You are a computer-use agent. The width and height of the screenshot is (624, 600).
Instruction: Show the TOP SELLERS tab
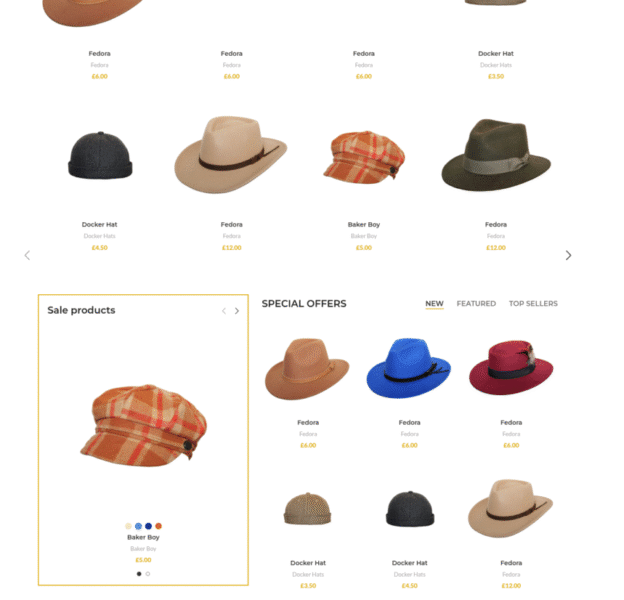pyautogui.click(x=533, y=304)
